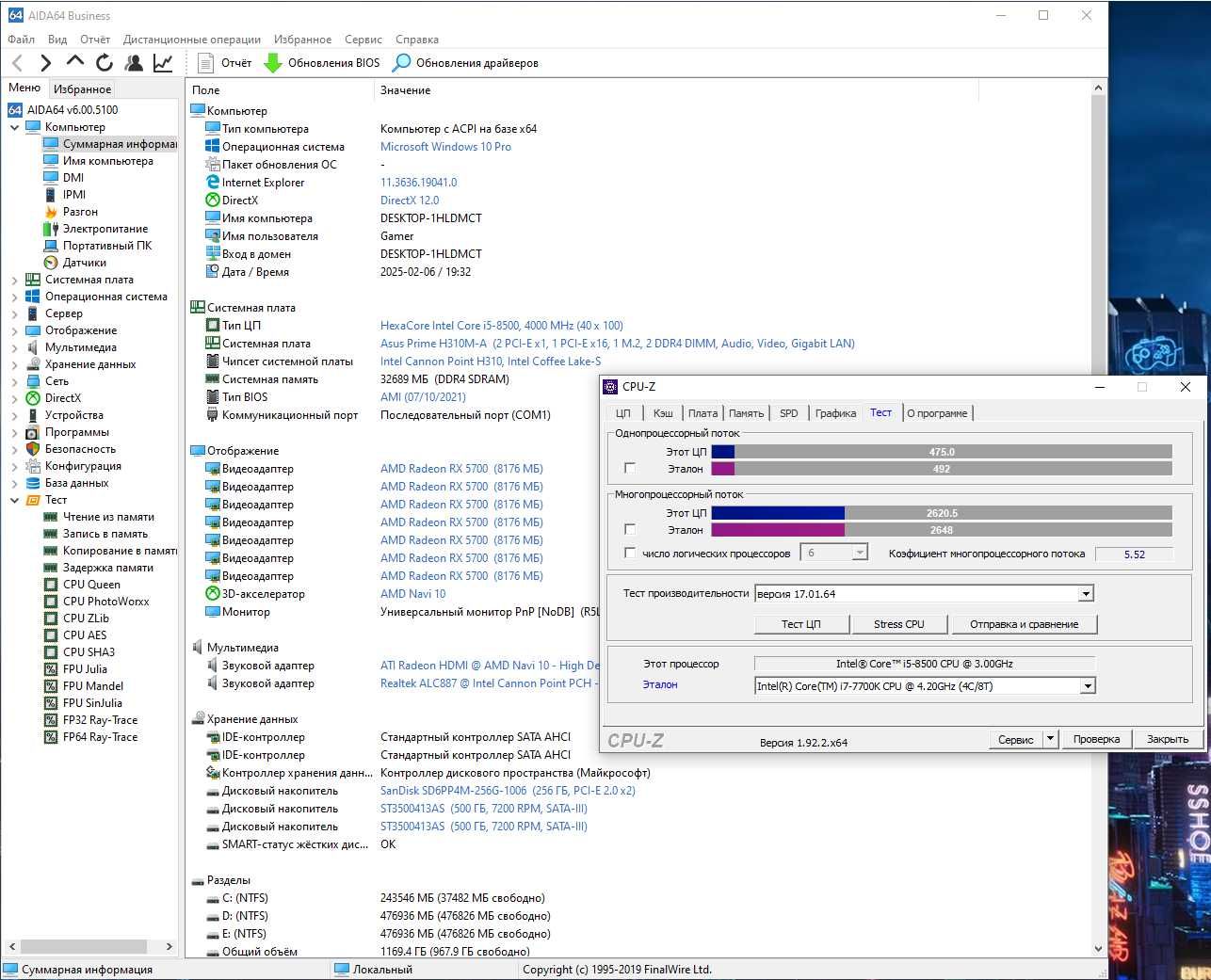Collapse the Тест tree node
This screenshot has width=1211, height=980.
click(x=14, y=500)
